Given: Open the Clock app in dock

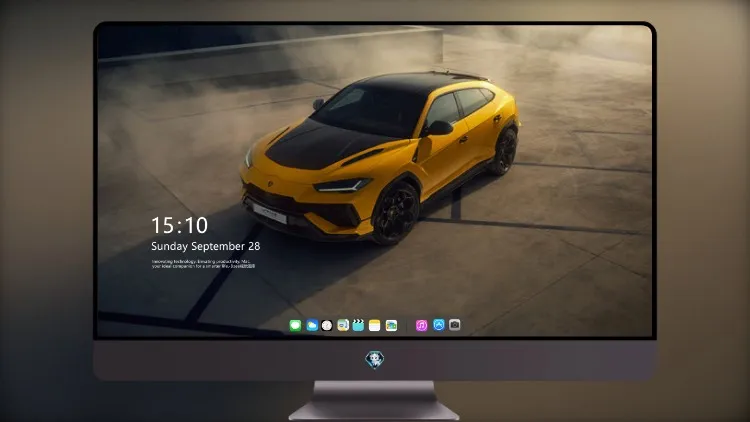Looking at the screenshot, I should point(327,325).
